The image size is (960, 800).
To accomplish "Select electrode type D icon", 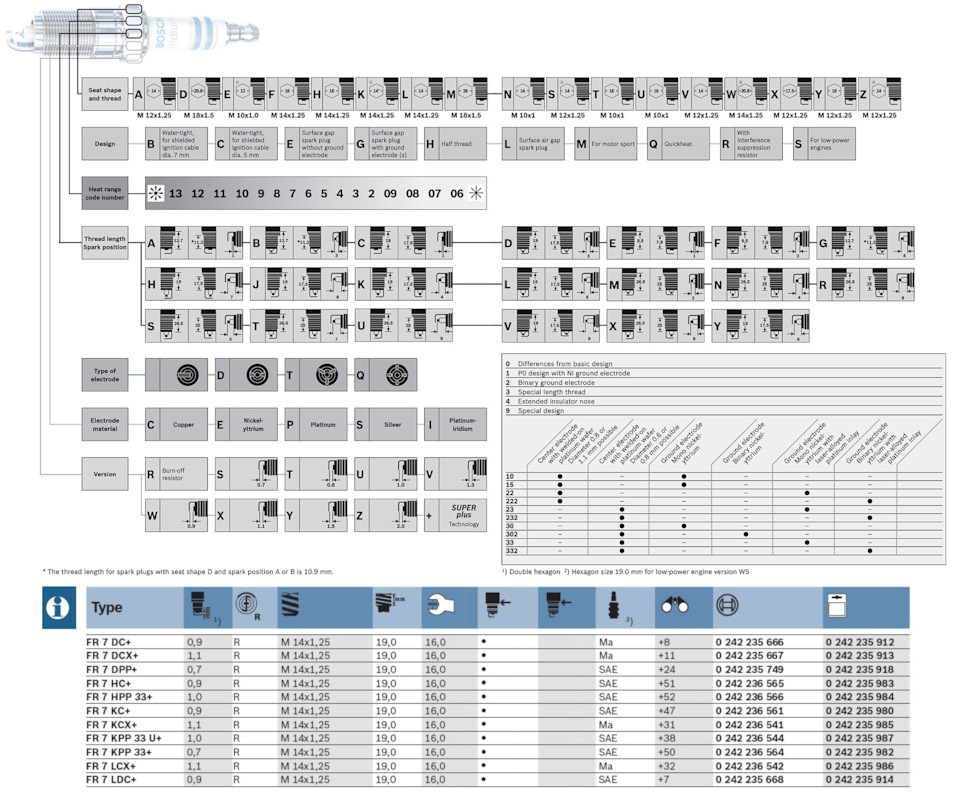I will pyautogui.click(x=257, y=375).
